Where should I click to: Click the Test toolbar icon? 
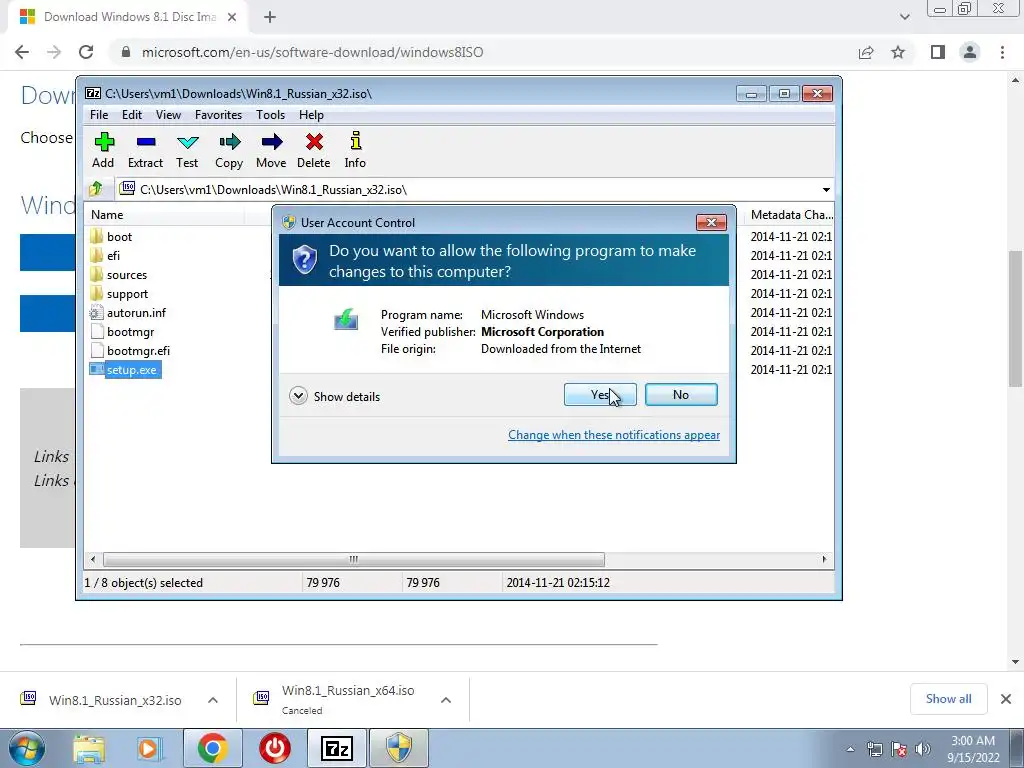[x=187, y=151]
